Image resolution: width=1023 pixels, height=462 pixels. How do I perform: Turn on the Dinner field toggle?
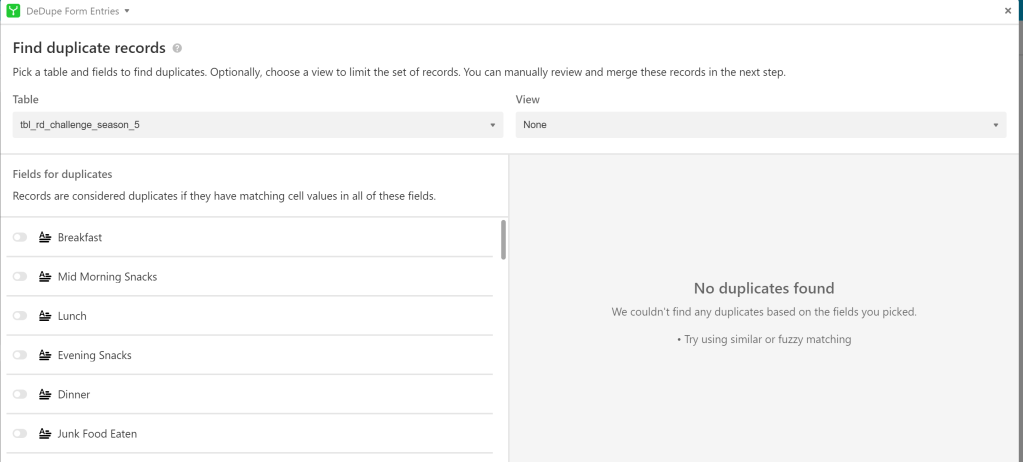tap(20, 395)
